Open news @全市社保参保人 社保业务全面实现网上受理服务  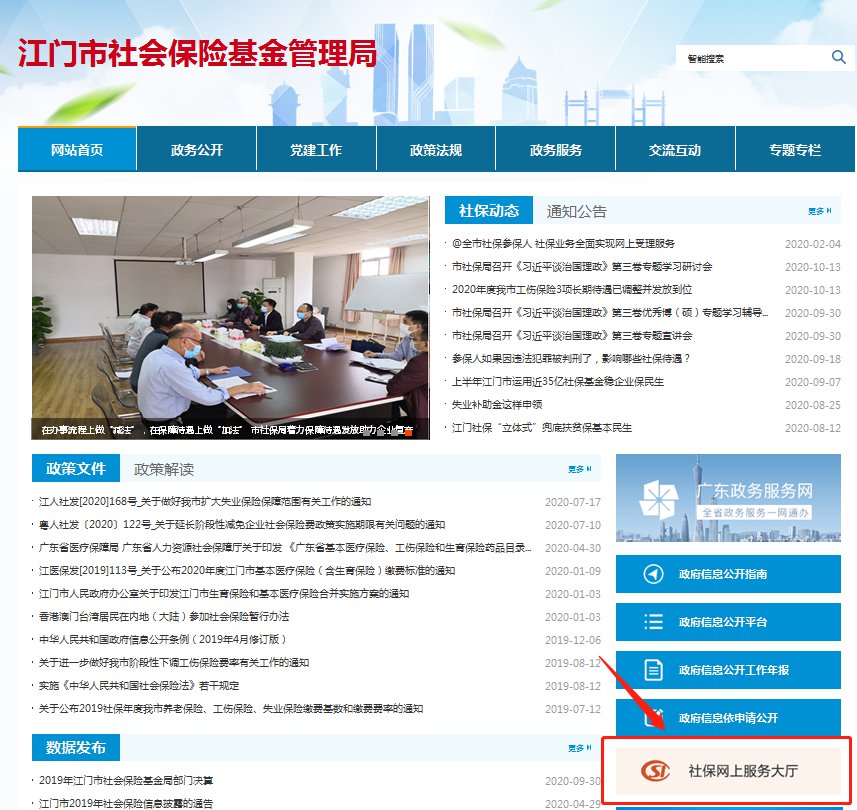[x=563, y=243]
